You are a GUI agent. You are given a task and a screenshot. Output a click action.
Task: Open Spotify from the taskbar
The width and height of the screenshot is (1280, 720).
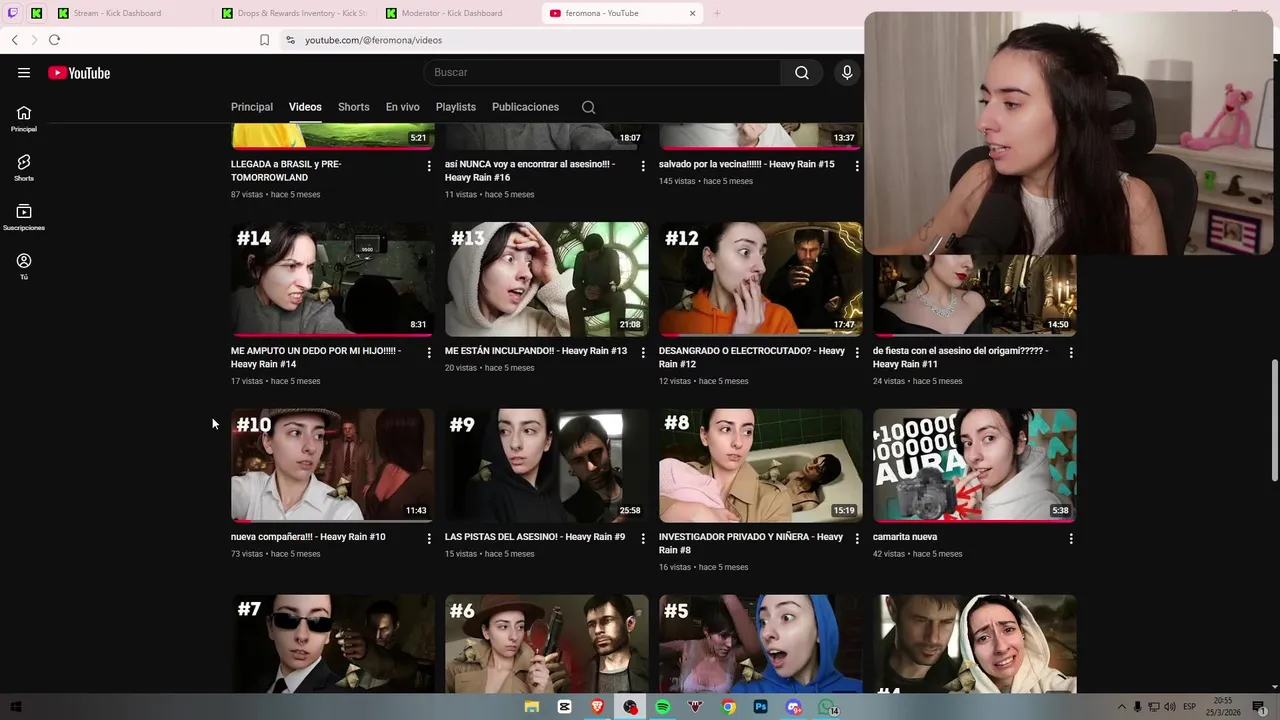point(663,707)
